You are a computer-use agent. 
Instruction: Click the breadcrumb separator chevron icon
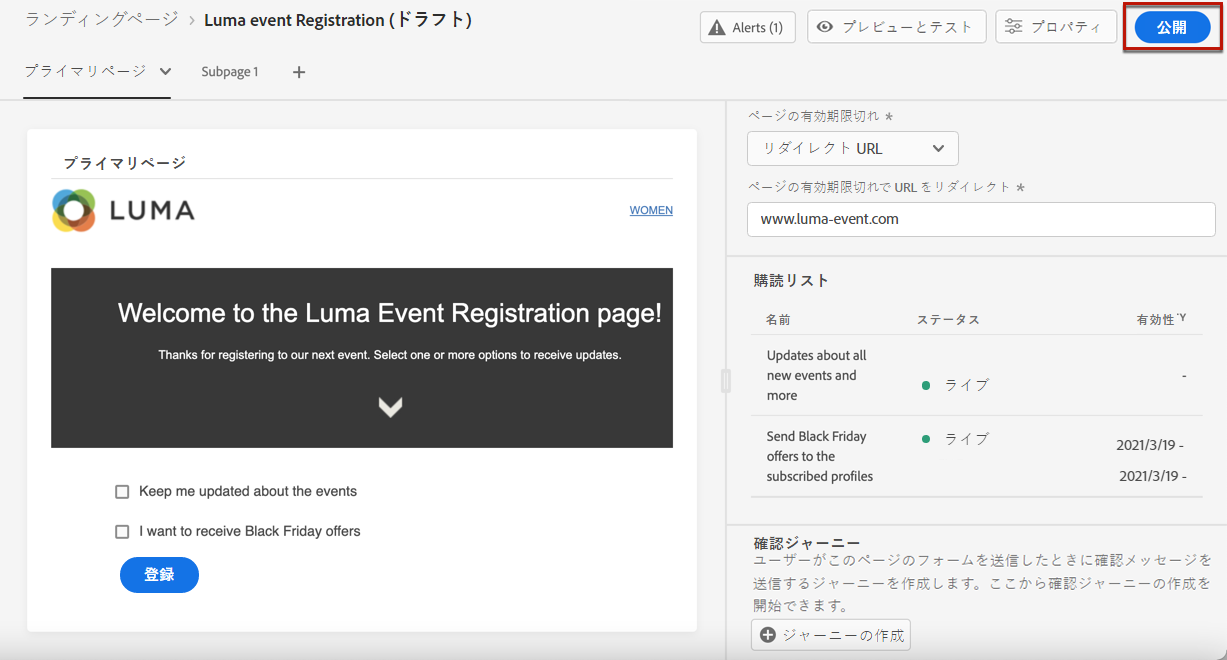[191, 20]
